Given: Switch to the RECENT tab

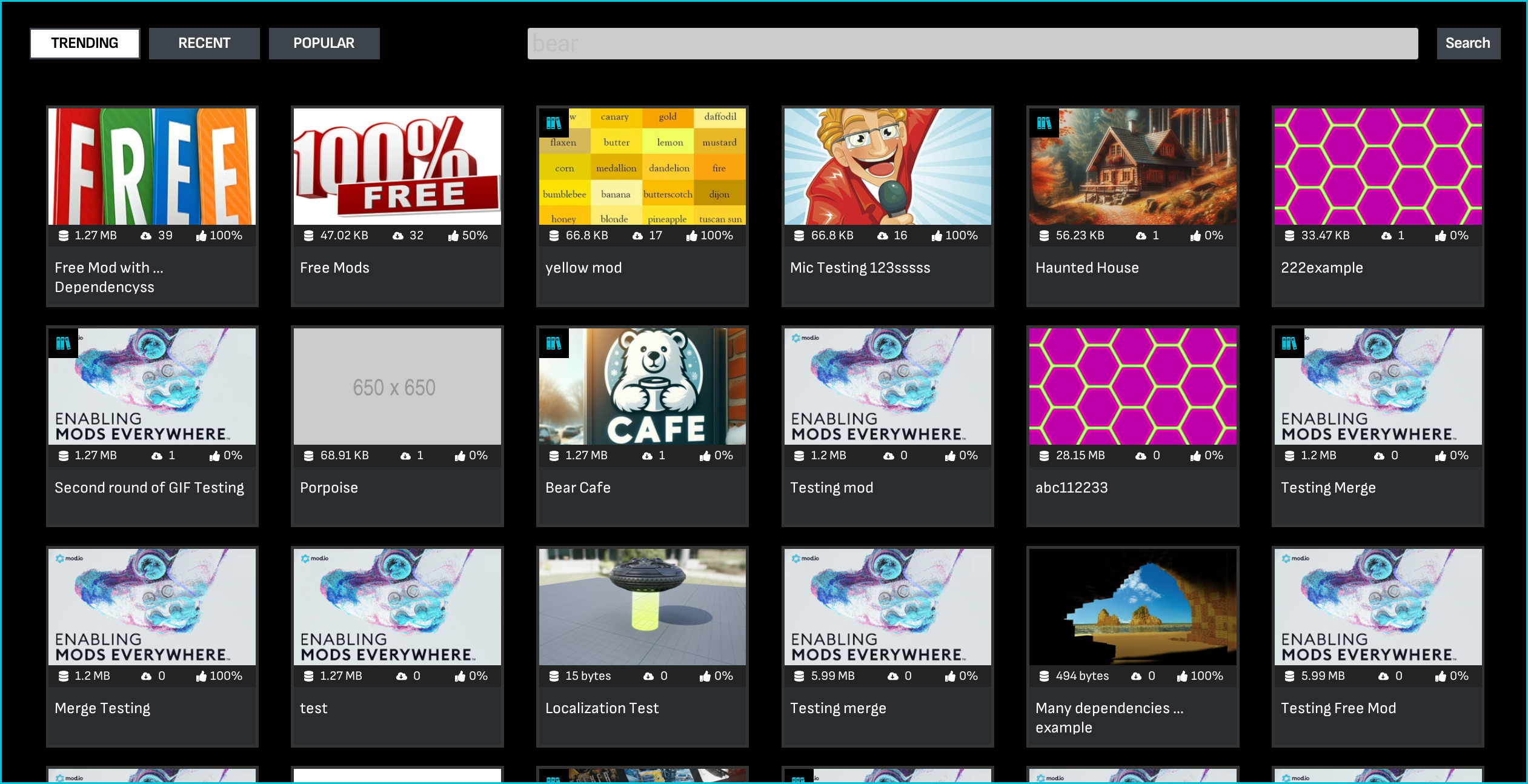Looking at the screenshot, I should (x=204, y=43).
